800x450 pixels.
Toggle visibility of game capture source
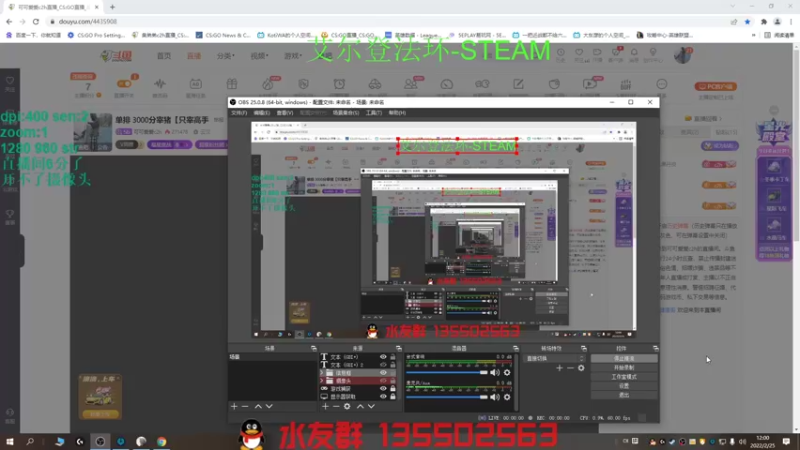pos(383,389)
